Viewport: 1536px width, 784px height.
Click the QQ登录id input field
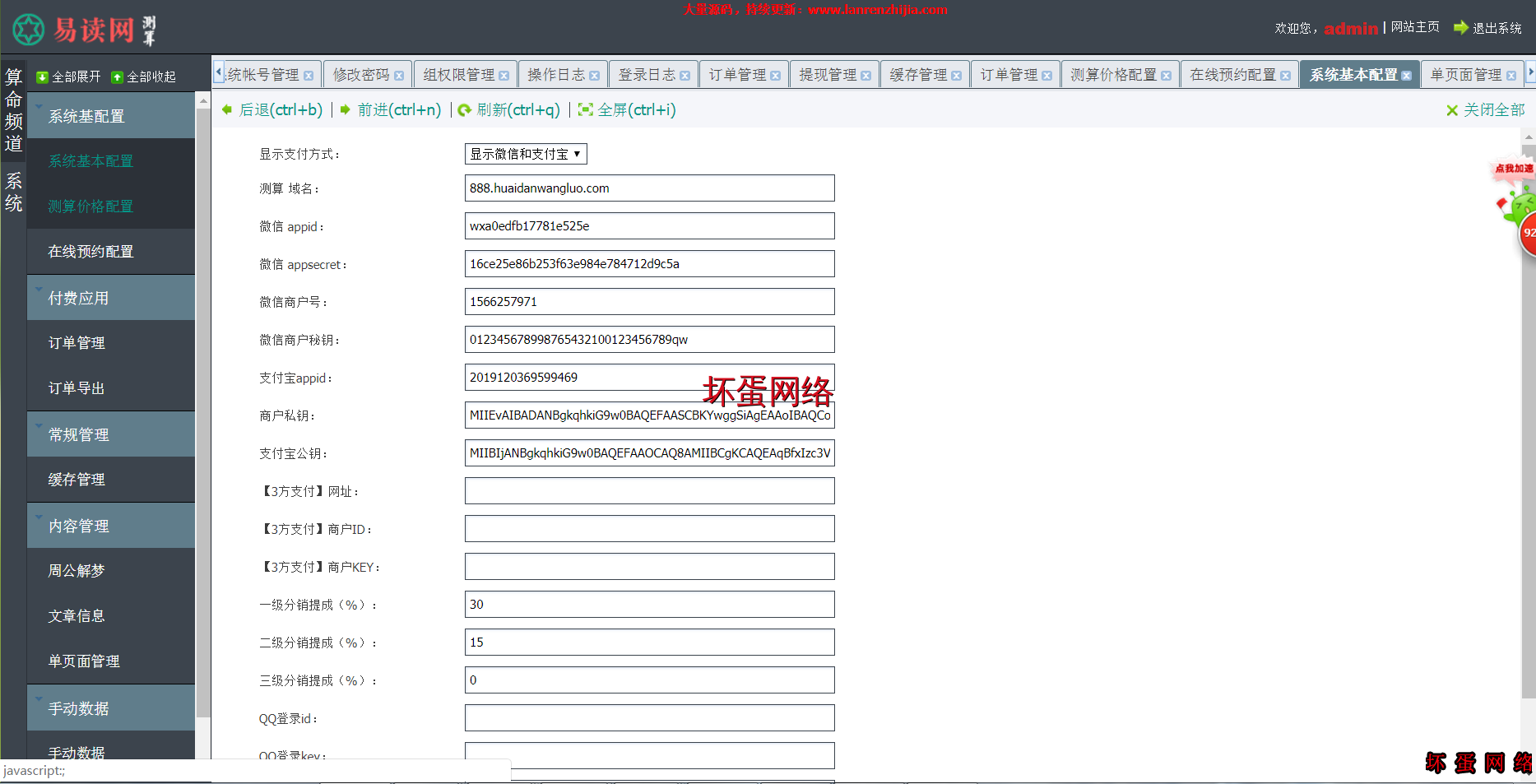point(649,718)
